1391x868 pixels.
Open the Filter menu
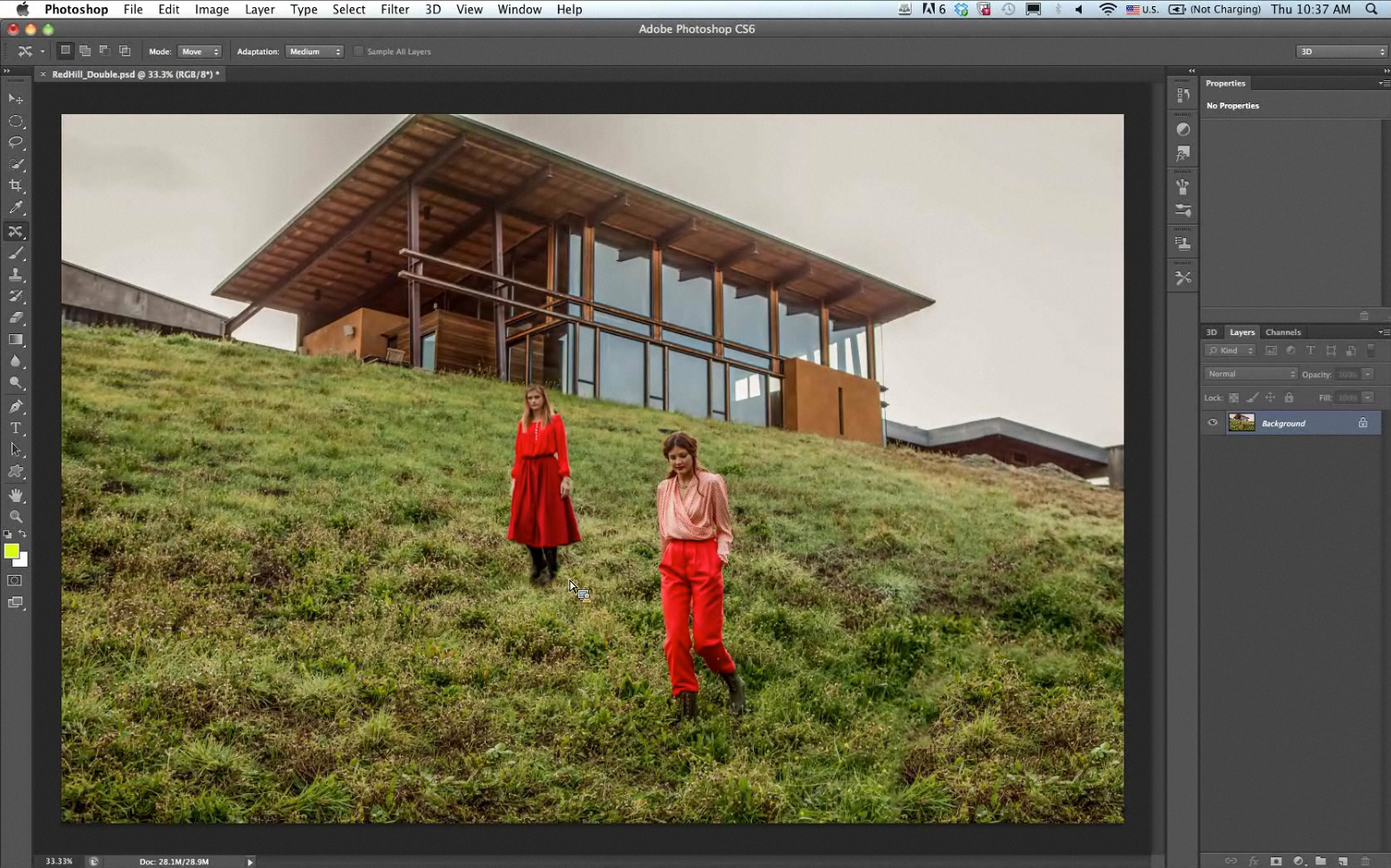[395, 9]
